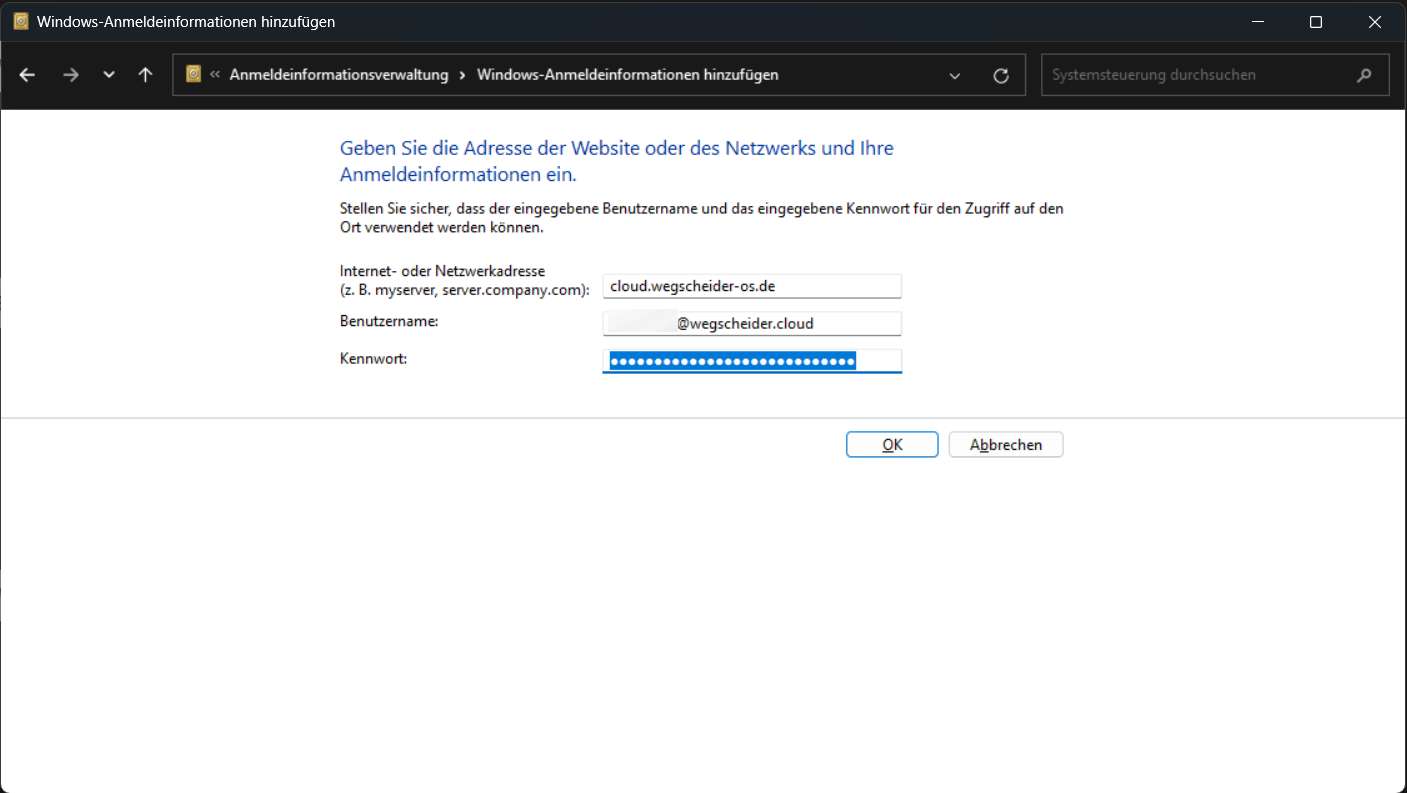Image resolution: width=1407 pixels, height=793 pixels.
Task: Refresh the current page
Action: click(x=1001, y=75)
